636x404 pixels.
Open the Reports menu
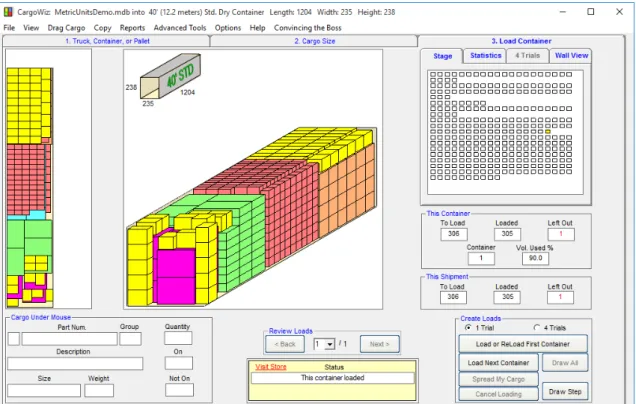132,28
